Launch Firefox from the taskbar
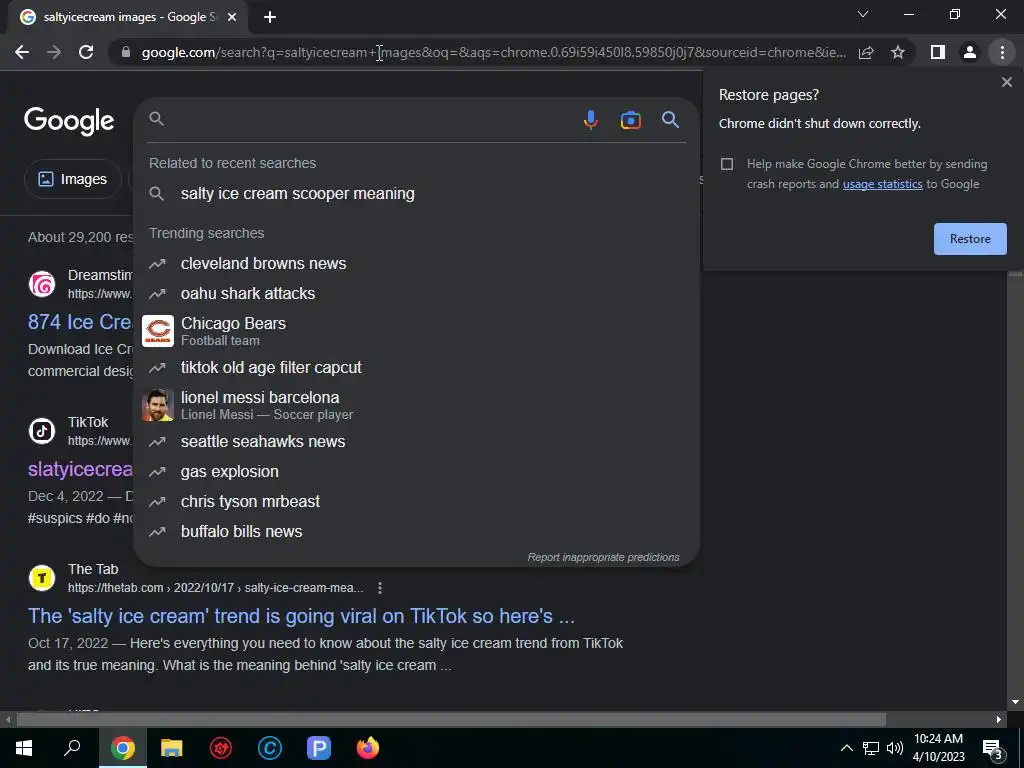The width and height of the screenshot is (1024, 768). (x=368, y=748)
